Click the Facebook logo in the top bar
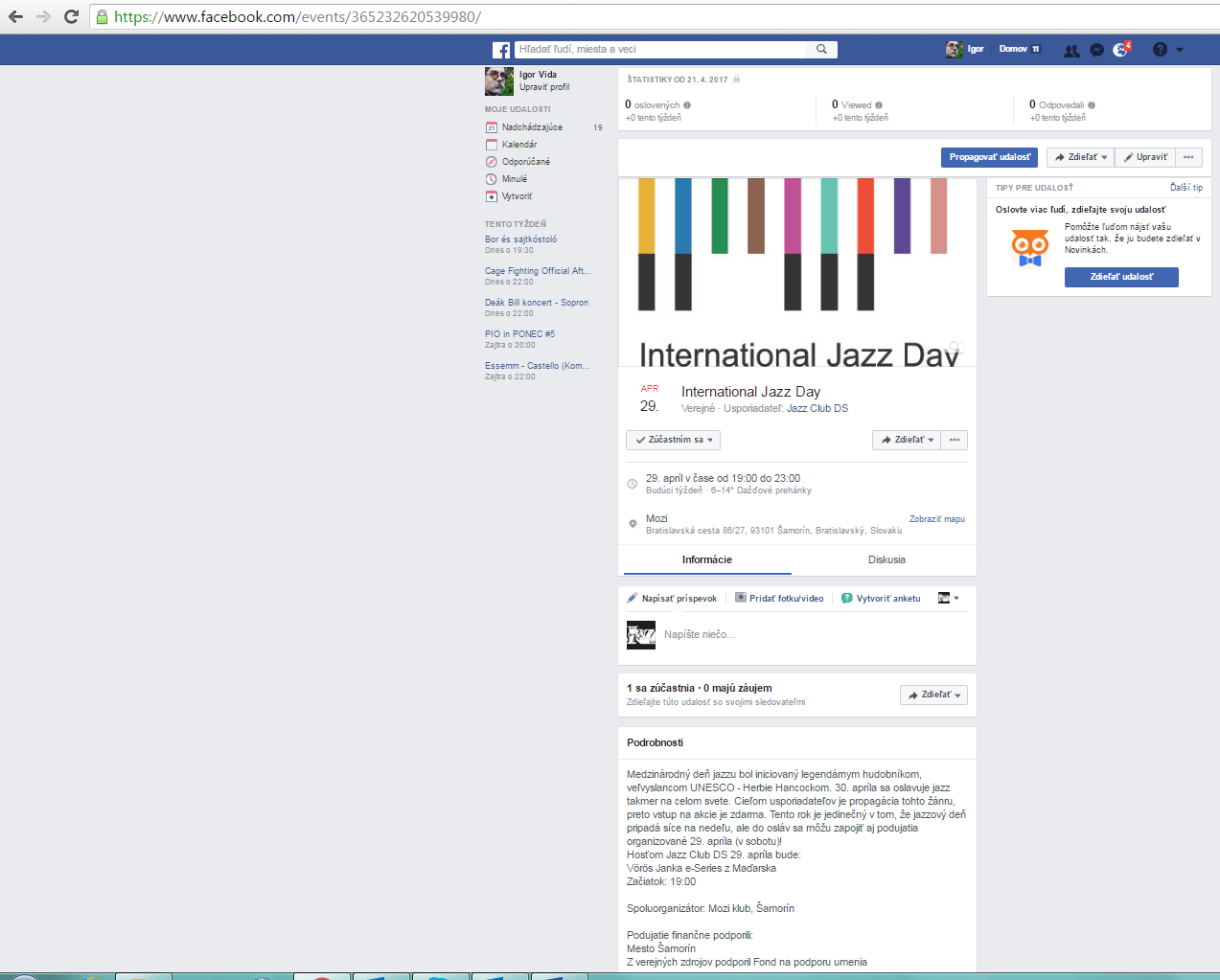 point(500,50)
